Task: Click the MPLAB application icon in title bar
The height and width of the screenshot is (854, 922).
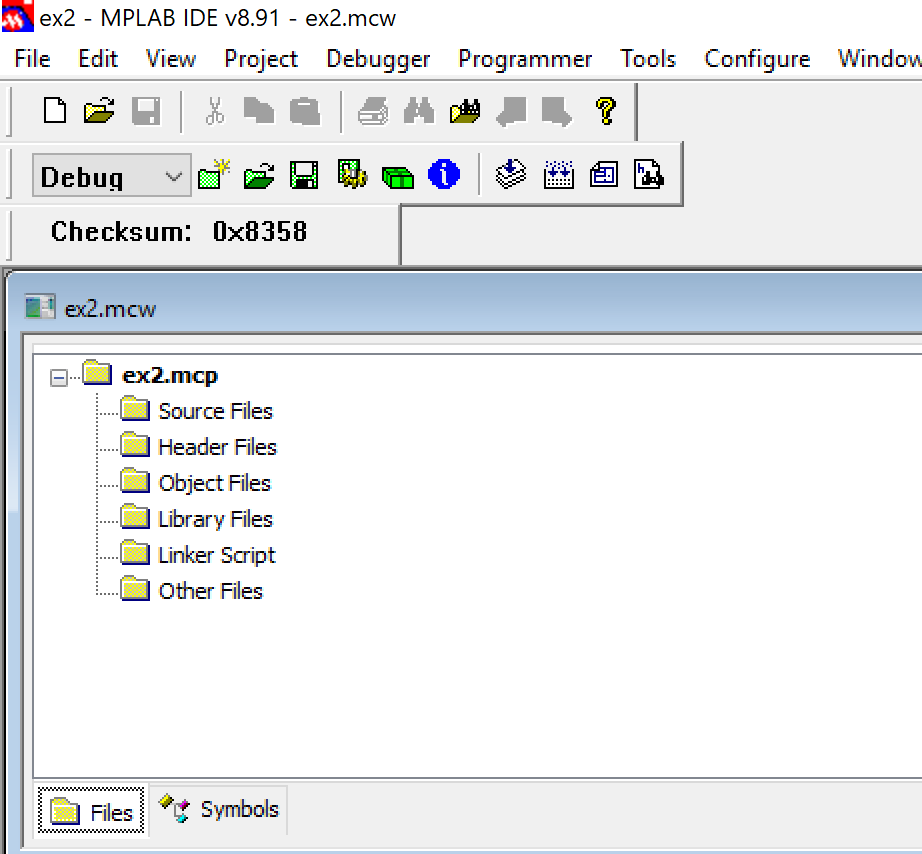Action: tap(18, 16)
